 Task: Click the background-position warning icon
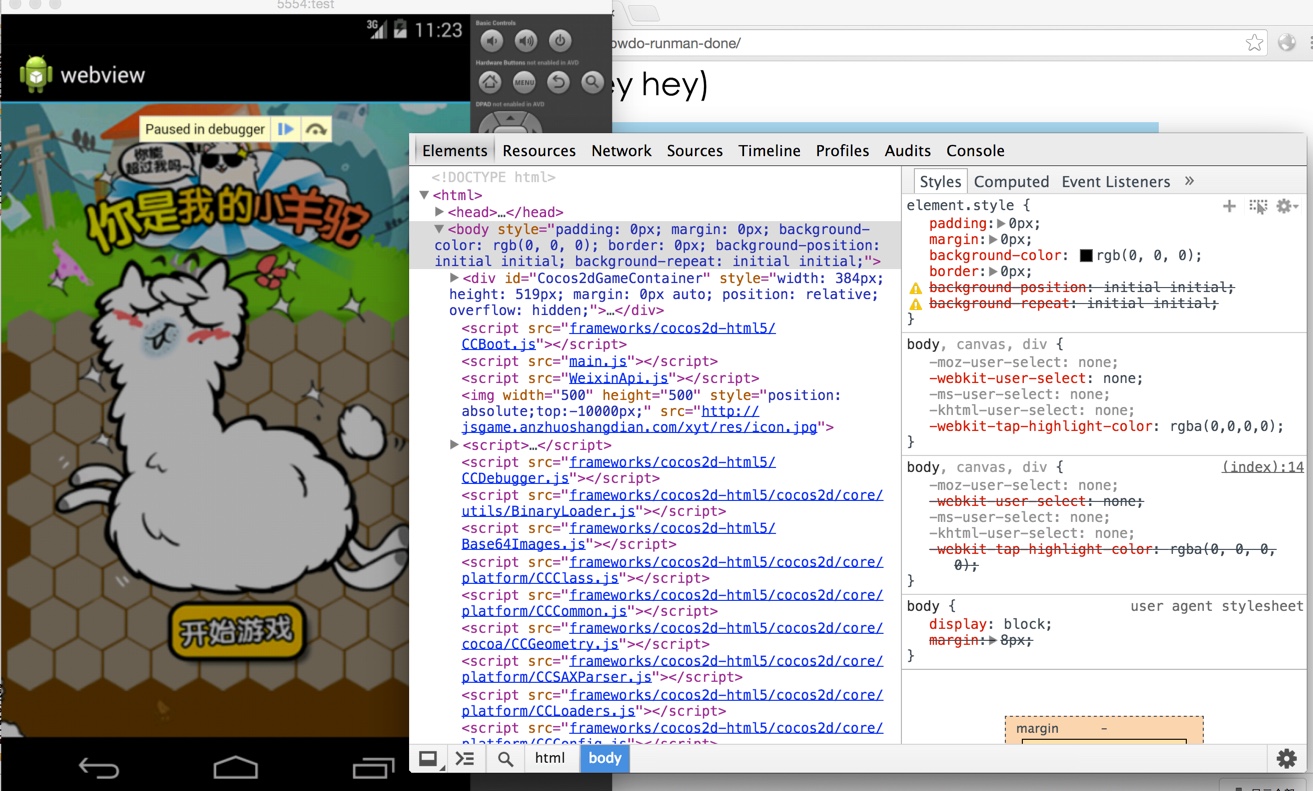click(915, 288)
